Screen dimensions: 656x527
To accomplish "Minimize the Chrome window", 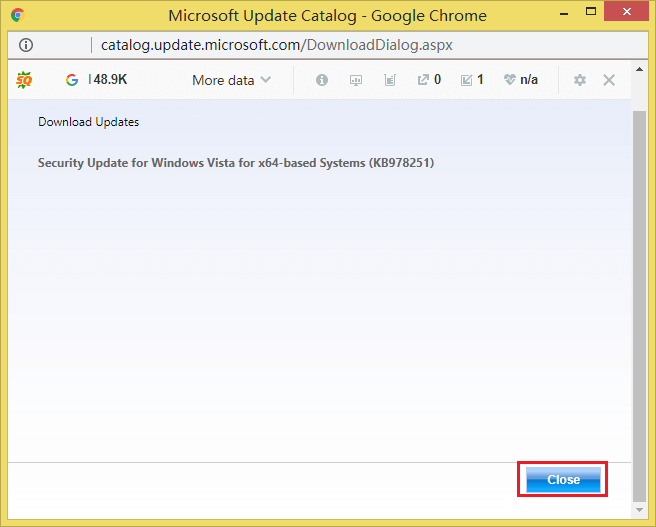I will [x=564, y=13].
